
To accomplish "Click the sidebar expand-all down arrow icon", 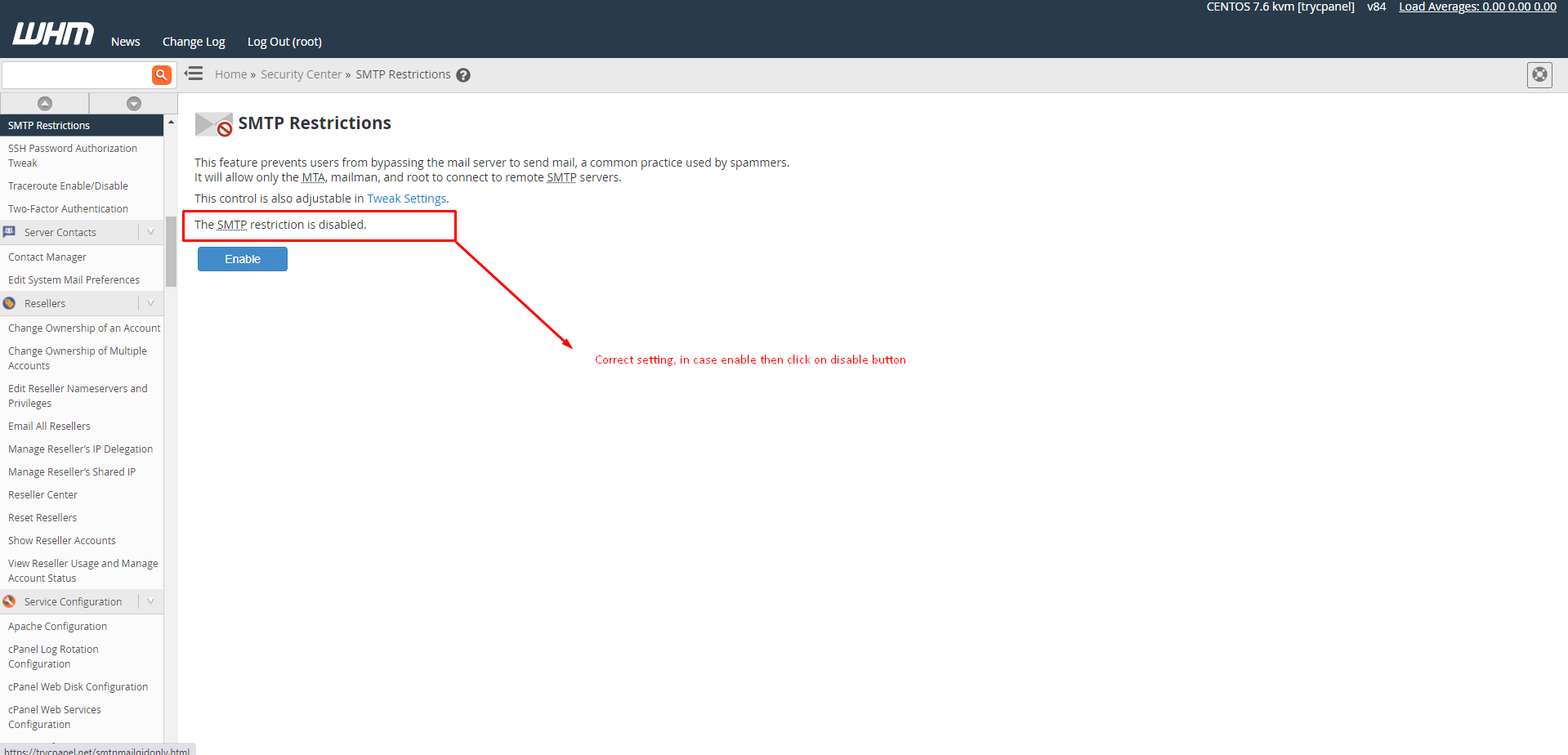I will (x=134, y=103).
